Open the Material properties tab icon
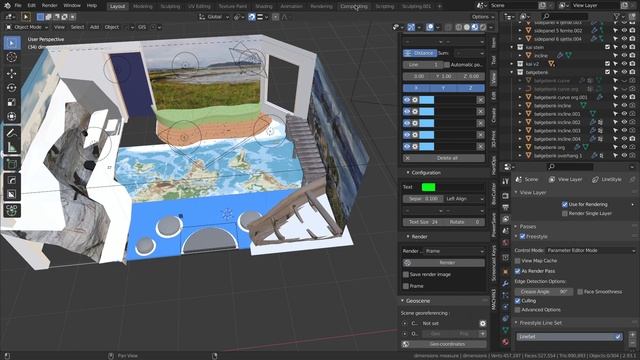The width and height of the screenshot is (640, 360). [505, 342]
